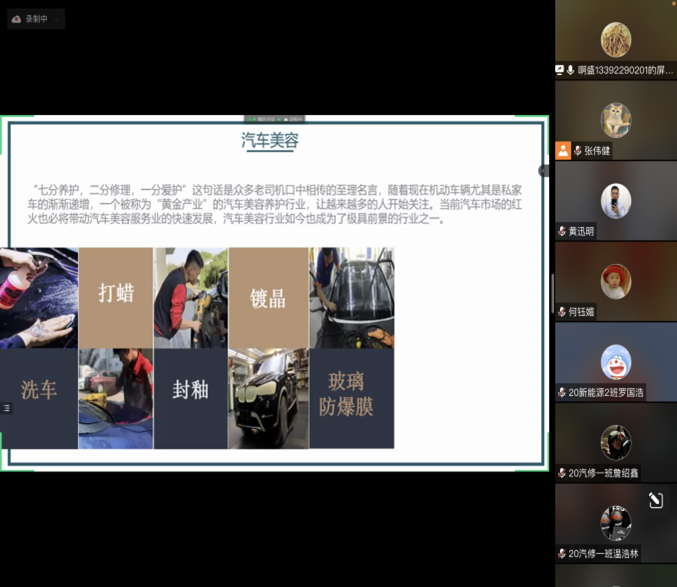Click the 汽车美容 slide title

click(270, 141)
